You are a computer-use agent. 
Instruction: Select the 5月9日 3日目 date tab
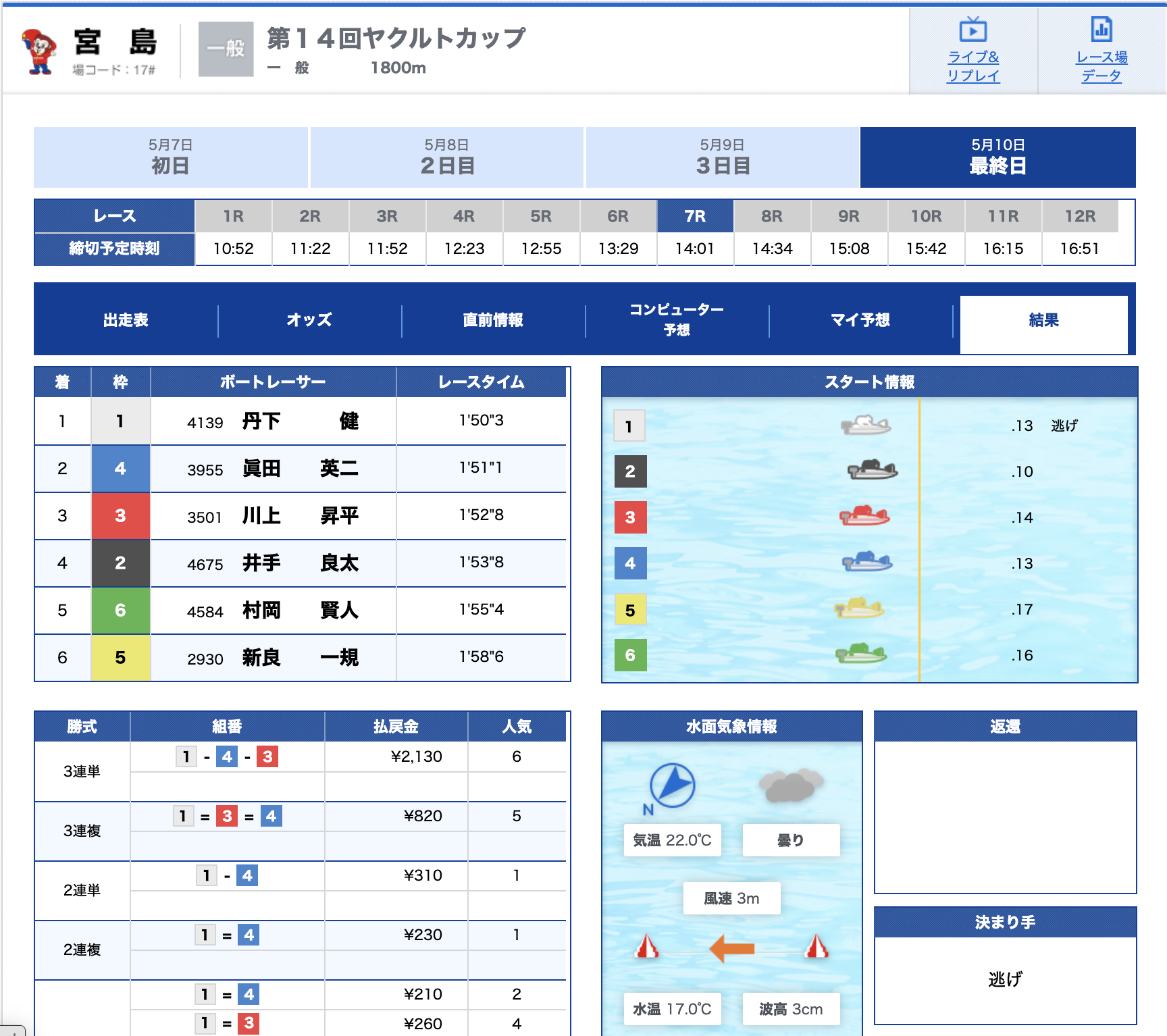tap(722, 157)
